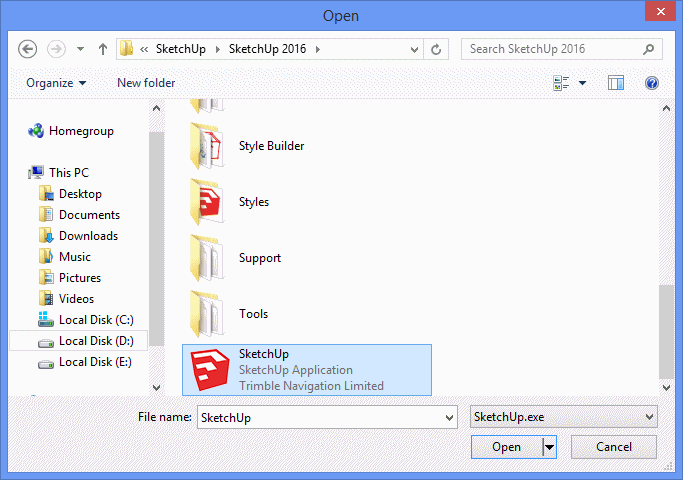Screen dimensions: 683x480
Task: Select the Tools folder icon
Action: [x=207, y=314]
